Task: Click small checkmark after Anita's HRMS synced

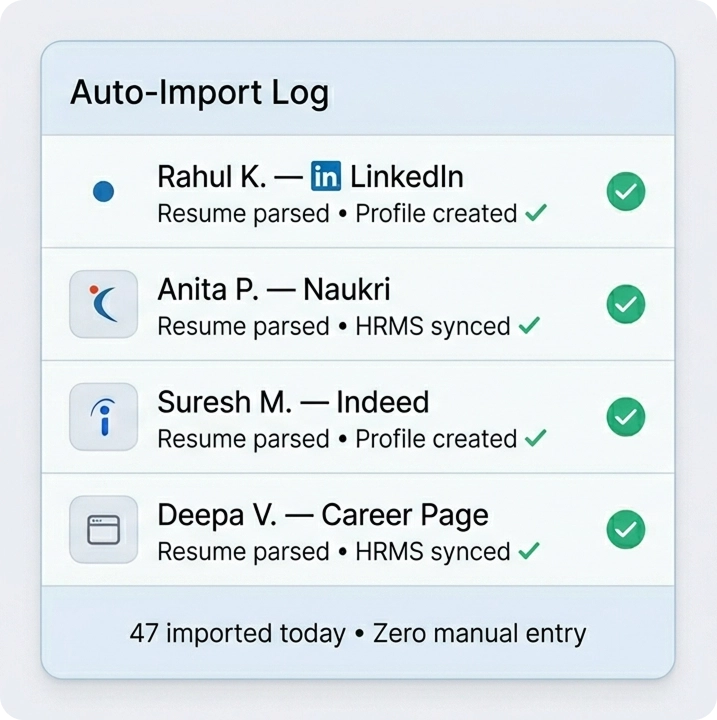Action: pyautogui.click(x=530, y=326)
